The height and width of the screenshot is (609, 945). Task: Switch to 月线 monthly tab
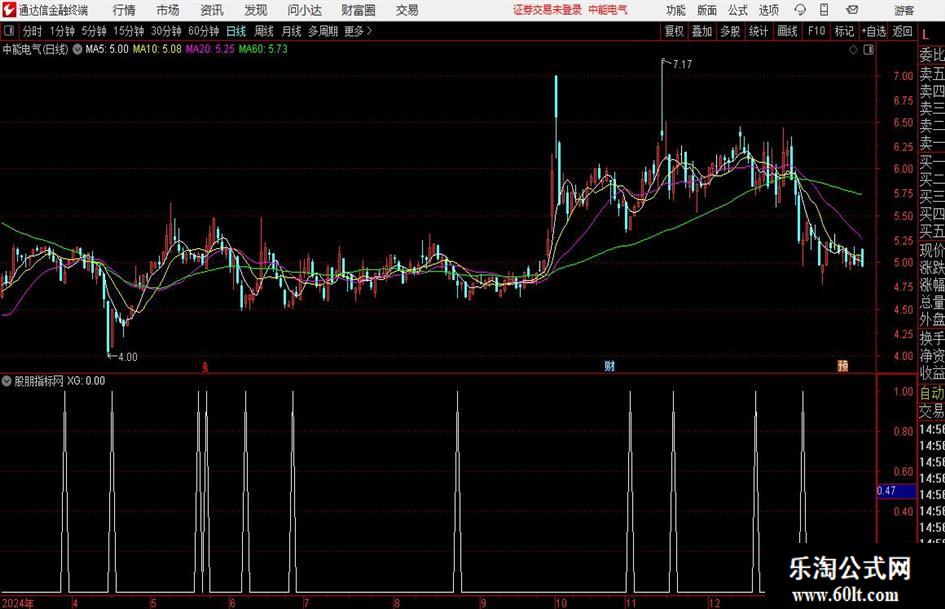(x=292, y=31)
